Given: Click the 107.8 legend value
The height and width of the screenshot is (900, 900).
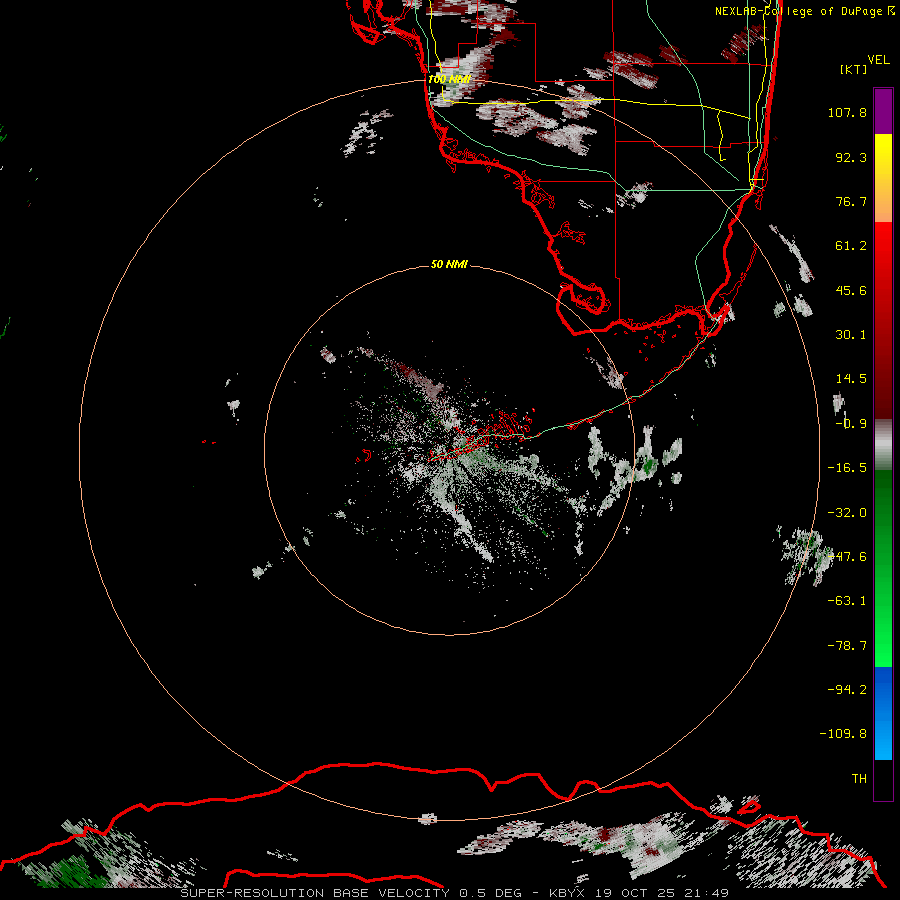Looking at the screenshot, I should coord(847,112).
